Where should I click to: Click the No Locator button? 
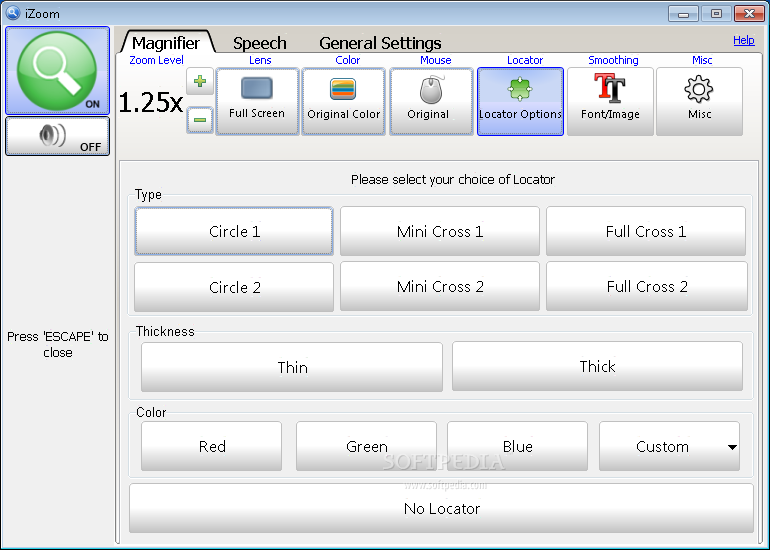coord(441,508)
